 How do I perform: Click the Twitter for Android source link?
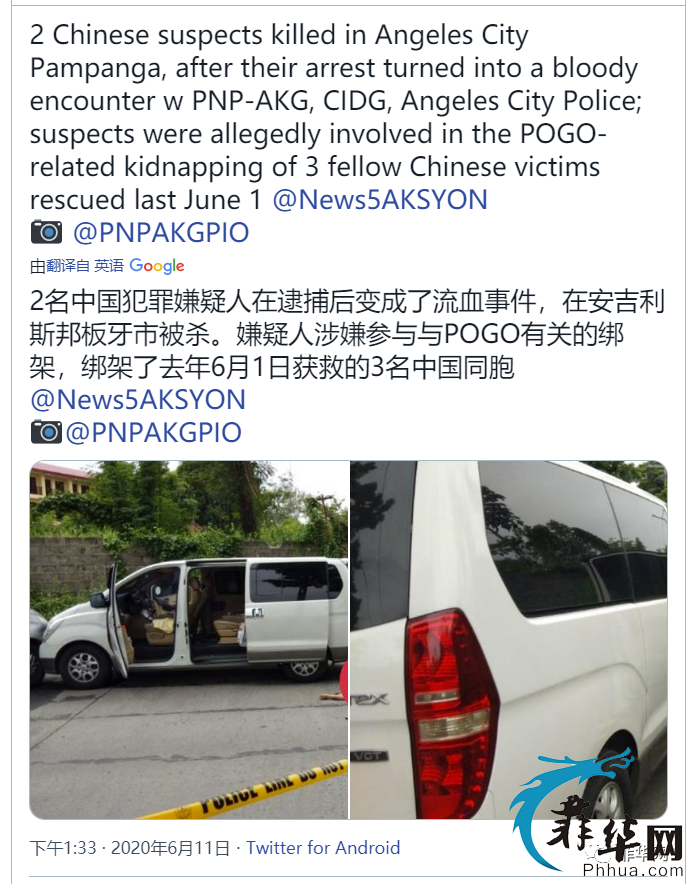[x=323, y=848]
